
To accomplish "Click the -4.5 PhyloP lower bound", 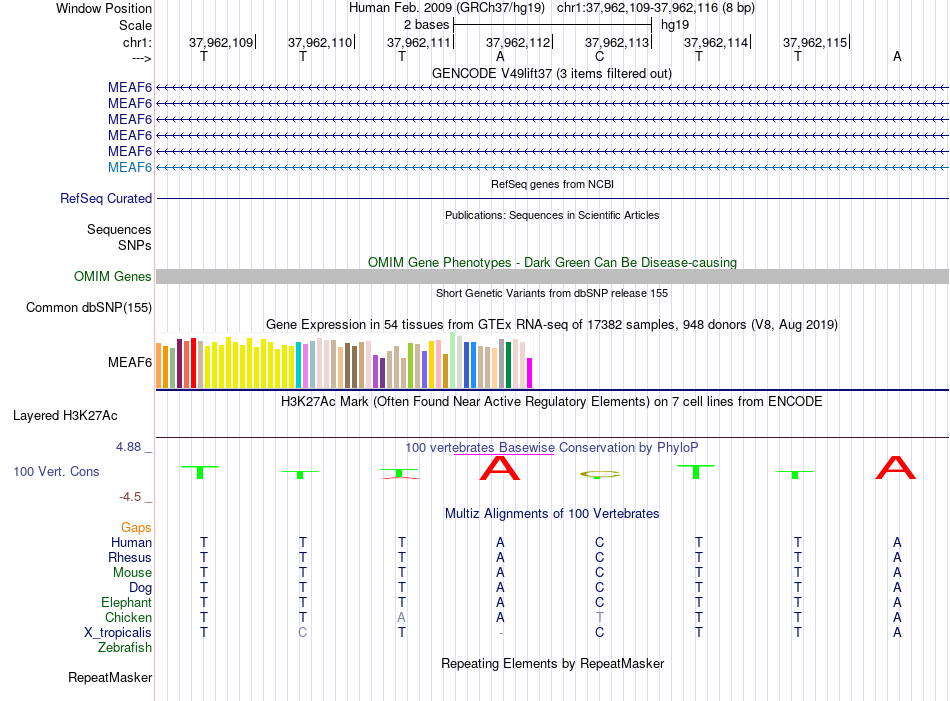I will [130, 497].
